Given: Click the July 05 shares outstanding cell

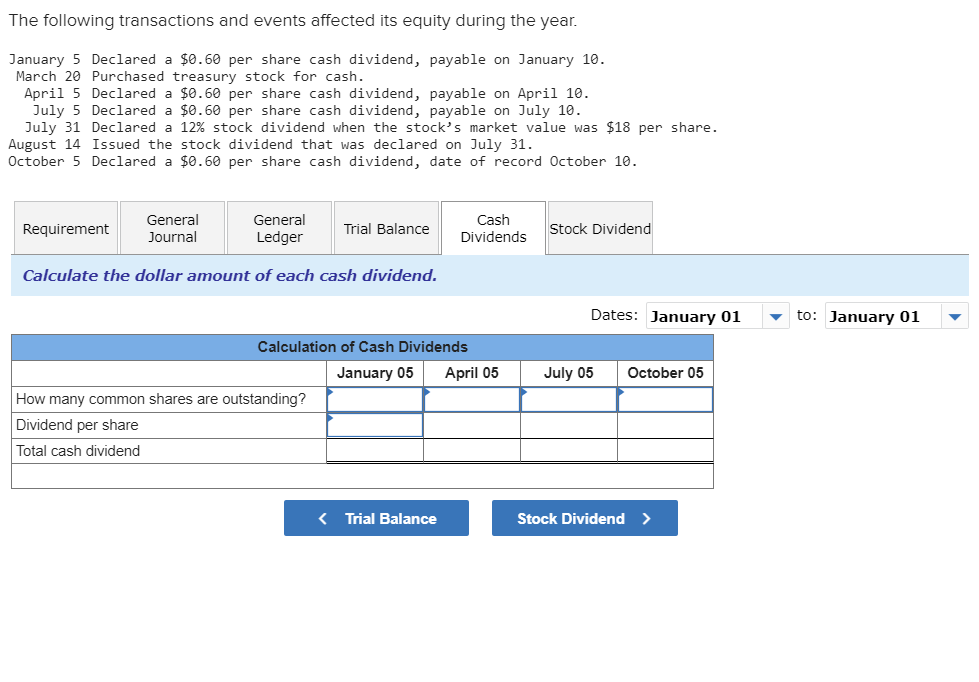Looking at the screenshot, I should tap(568, 398).
